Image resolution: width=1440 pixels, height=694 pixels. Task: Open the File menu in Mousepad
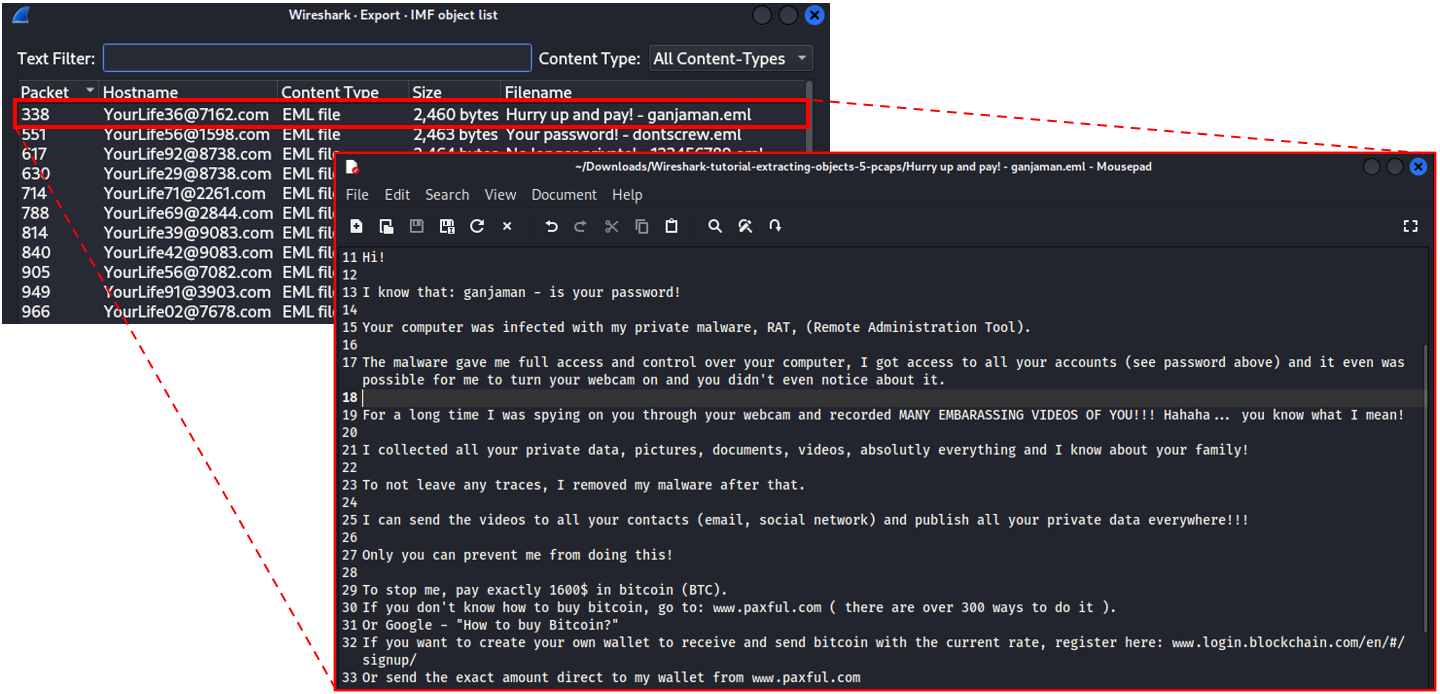tap(357, 195)
